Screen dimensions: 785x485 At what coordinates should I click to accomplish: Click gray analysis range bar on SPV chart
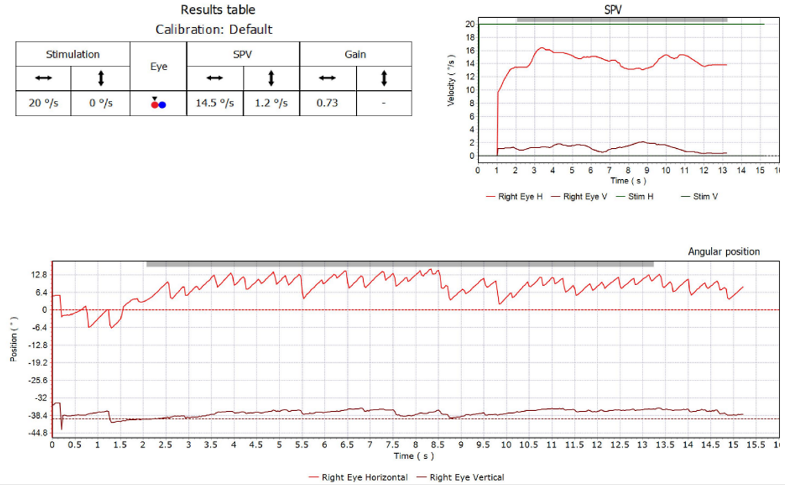click(x=622, y=20)
